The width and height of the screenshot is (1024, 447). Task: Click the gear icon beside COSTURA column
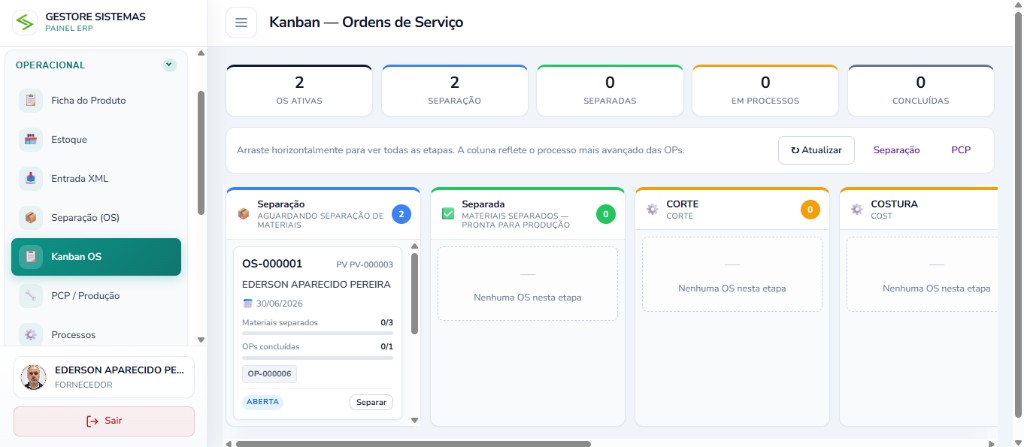tap(857, 209)
